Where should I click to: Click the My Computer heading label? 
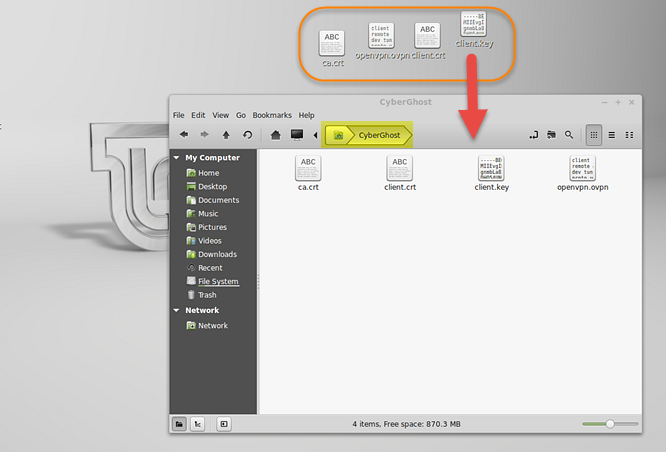pyautogui.click(x=212, y=158)
